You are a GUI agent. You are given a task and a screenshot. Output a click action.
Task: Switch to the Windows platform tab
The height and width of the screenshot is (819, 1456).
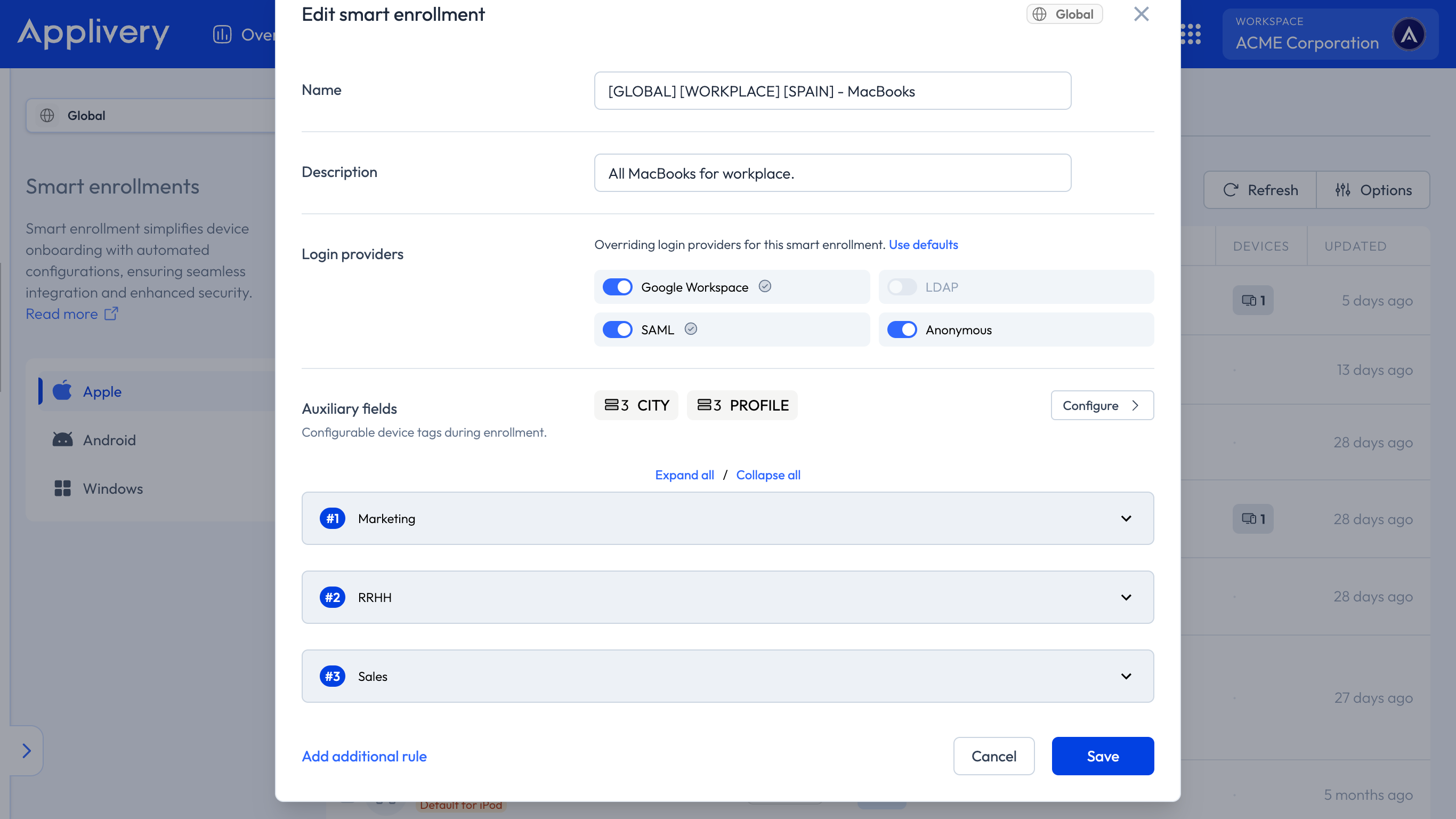[x=112, y=489]
